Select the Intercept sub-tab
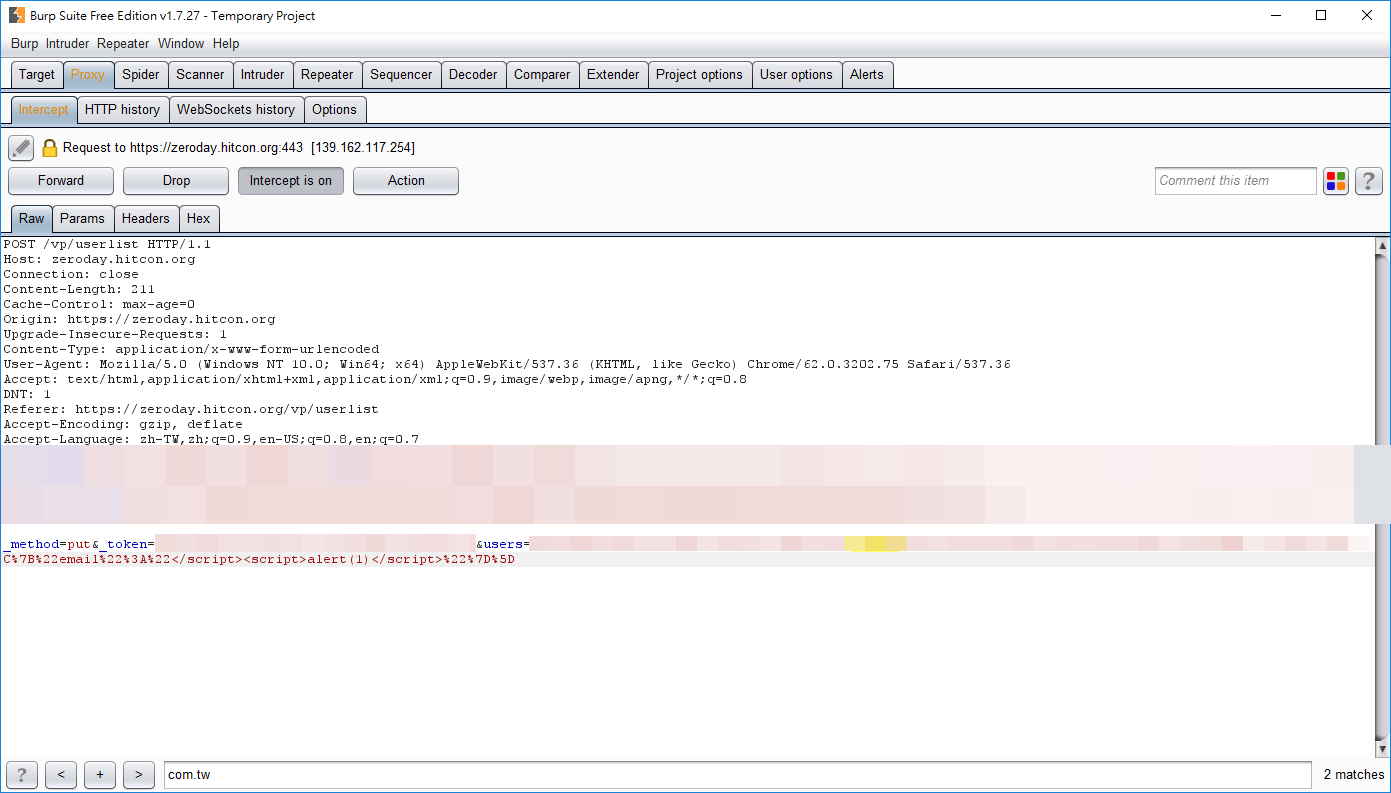1391x793 pixels. coord(44,110)
